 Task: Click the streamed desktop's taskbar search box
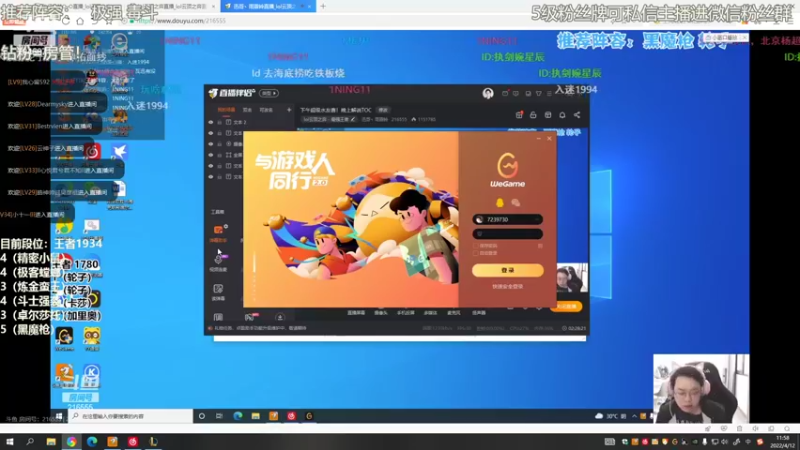pos(131,416)
